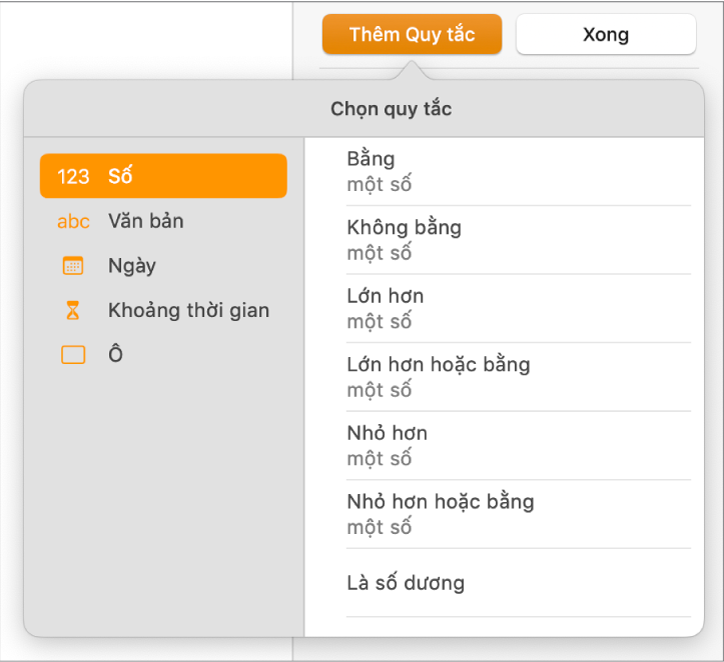Click the calendar icon beside Ngày
The width and height of the screenshot is (724, 662).
(x=73, y=266)
